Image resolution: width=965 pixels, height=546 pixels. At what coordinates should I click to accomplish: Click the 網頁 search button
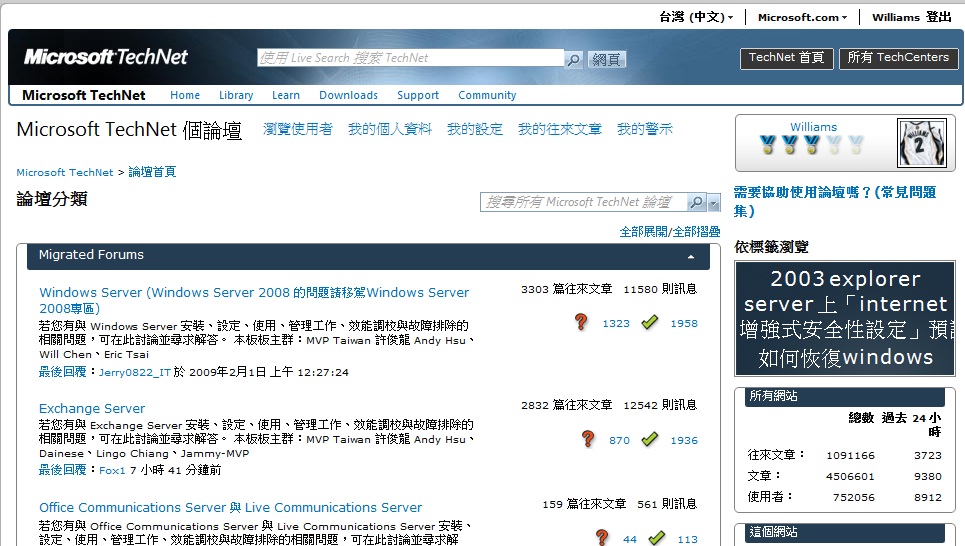[x=606, y=59]
